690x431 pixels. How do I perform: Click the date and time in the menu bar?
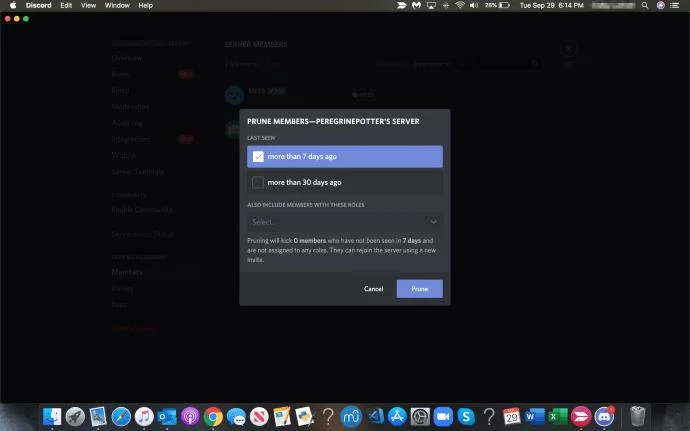coord(551,5)
